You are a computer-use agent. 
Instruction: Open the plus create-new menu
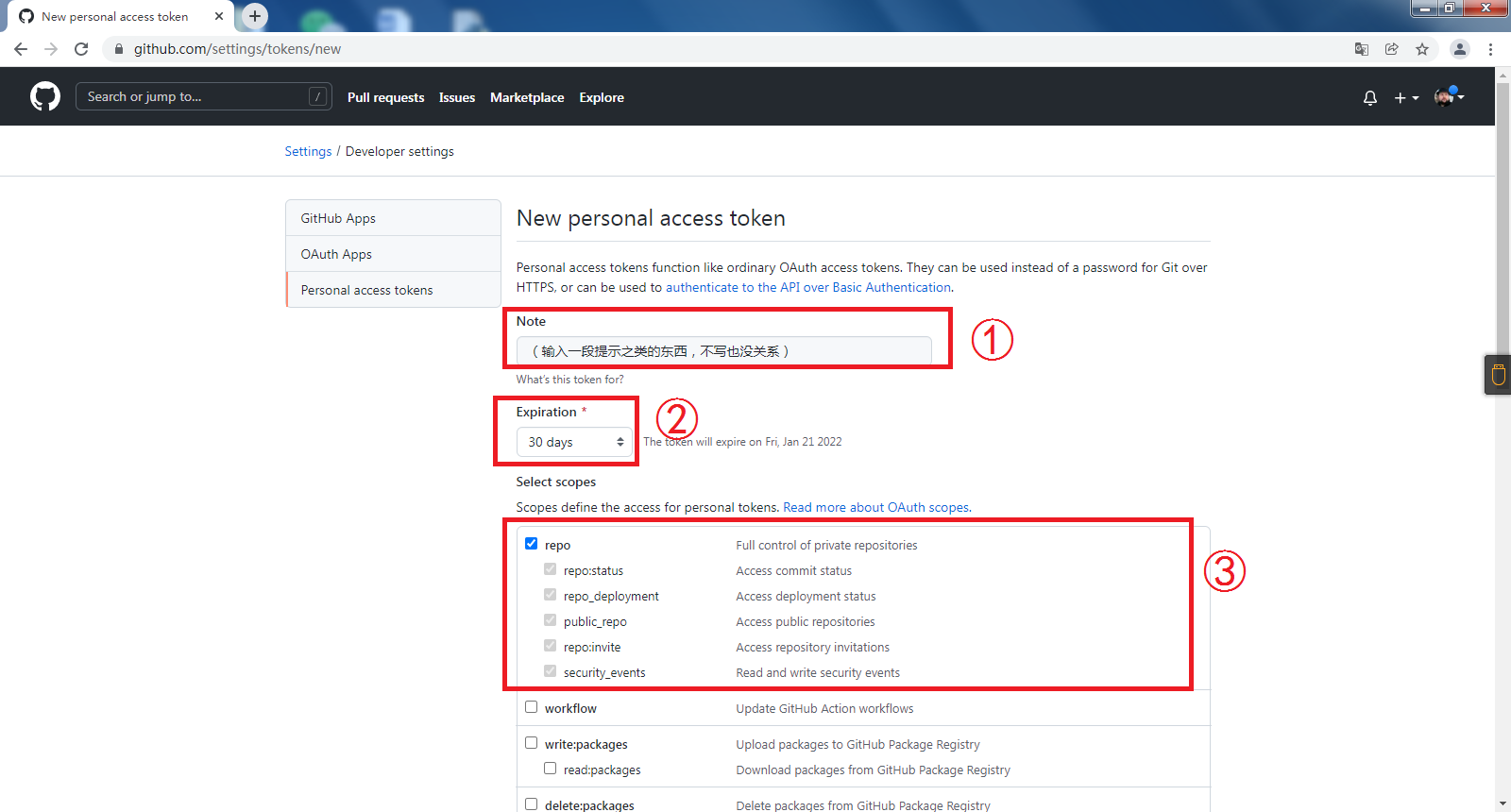[1406, 97]
